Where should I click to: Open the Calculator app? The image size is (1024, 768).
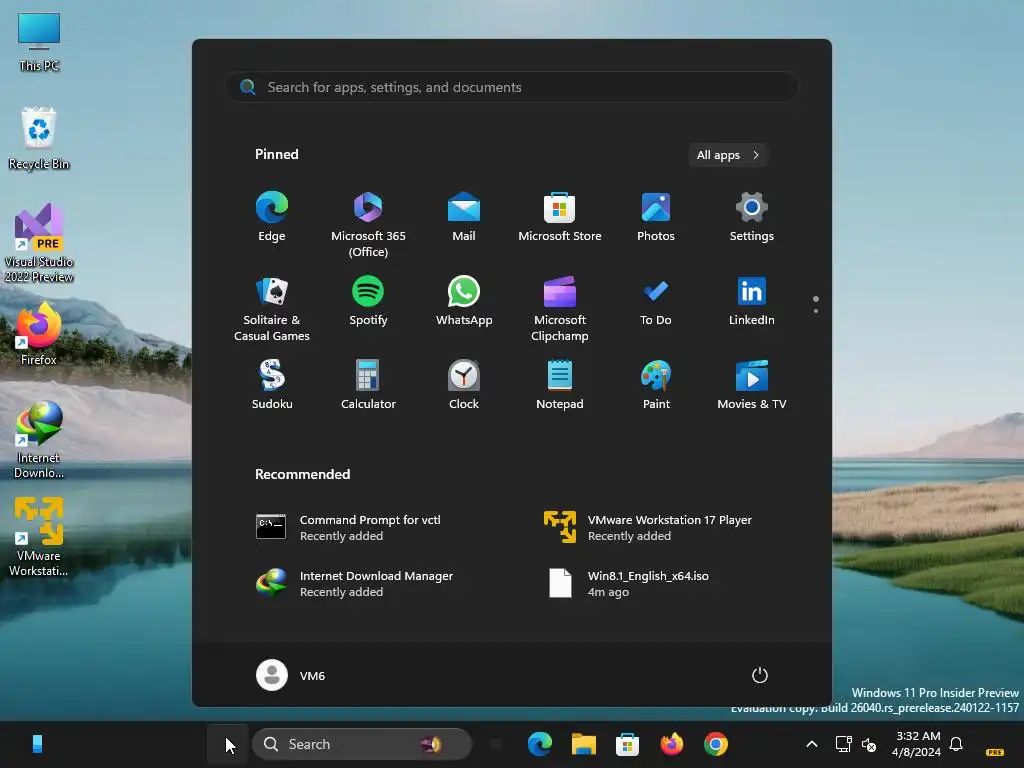point(368,385)
